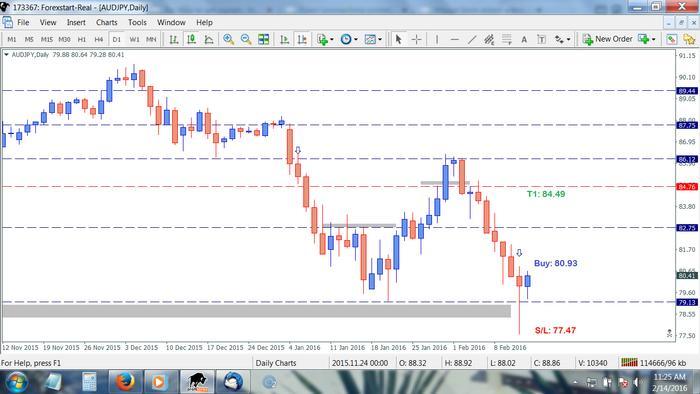Image resolution: width=700 pixels, height=394 pixels.
Task: Open the media player taskbar icon
Action: tap(158, 382)
